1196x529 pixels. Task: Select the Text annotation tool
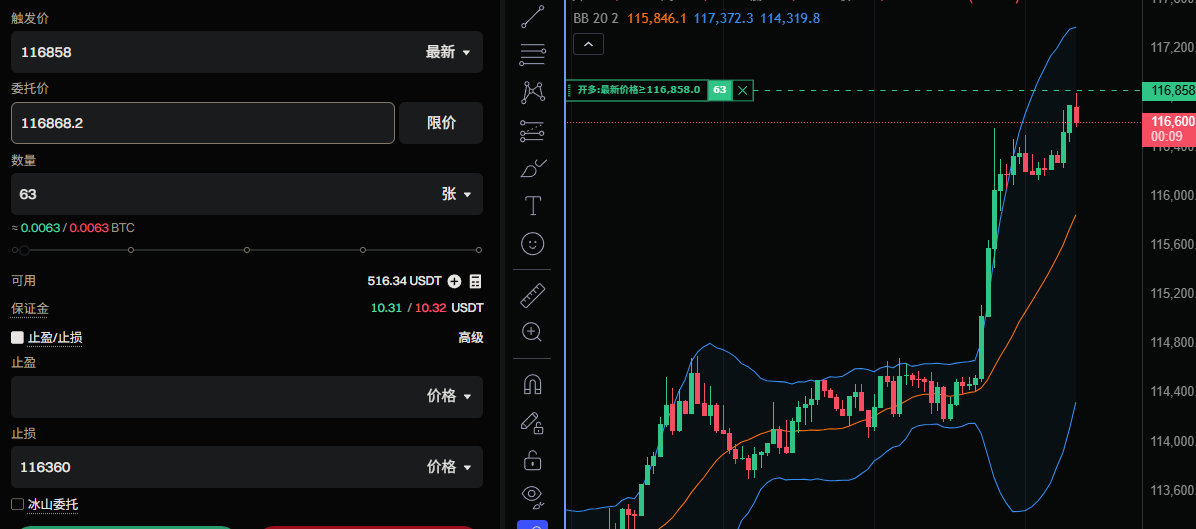coord(532,205)
